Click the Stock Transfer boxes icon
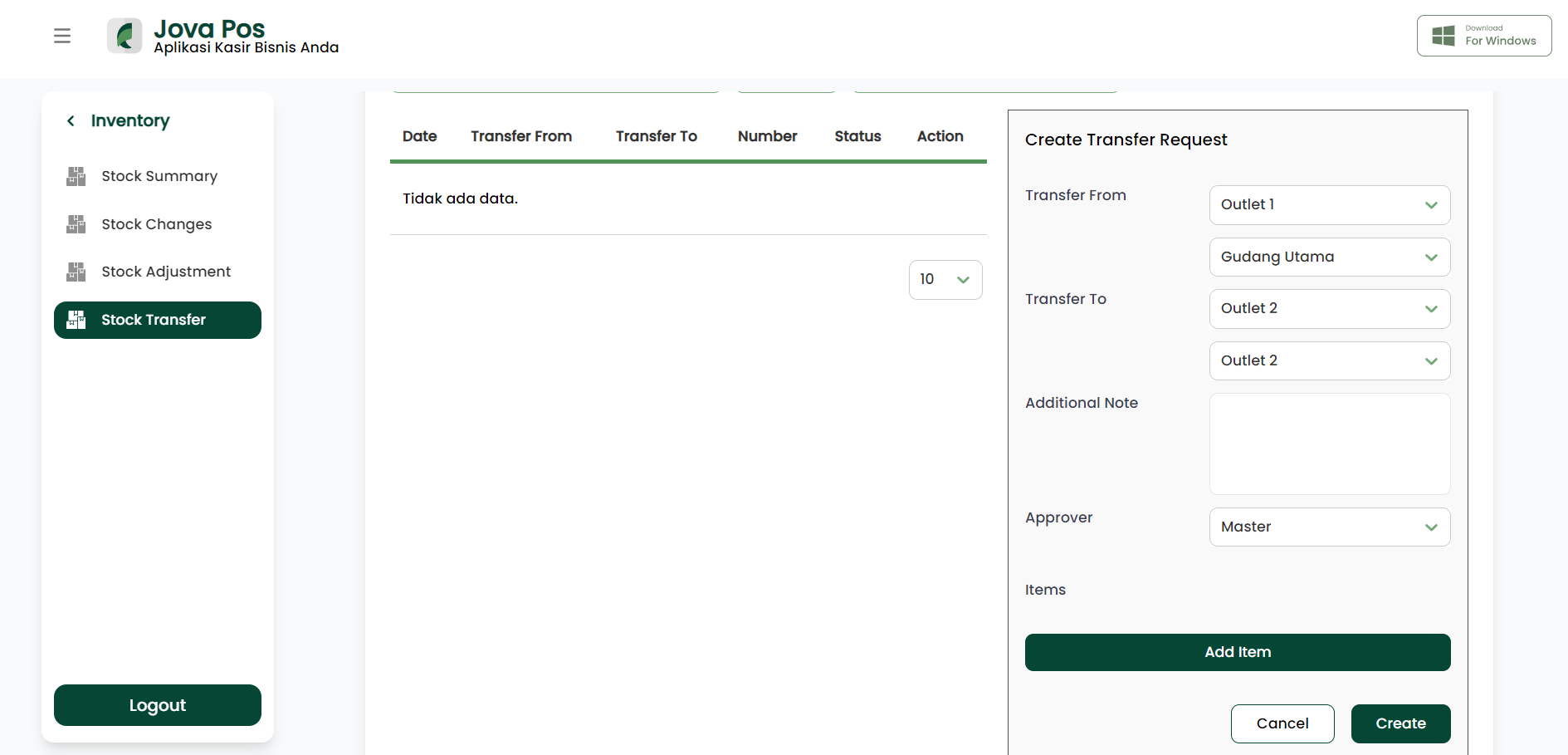The image size is (1568, 755). coord(76,320)
